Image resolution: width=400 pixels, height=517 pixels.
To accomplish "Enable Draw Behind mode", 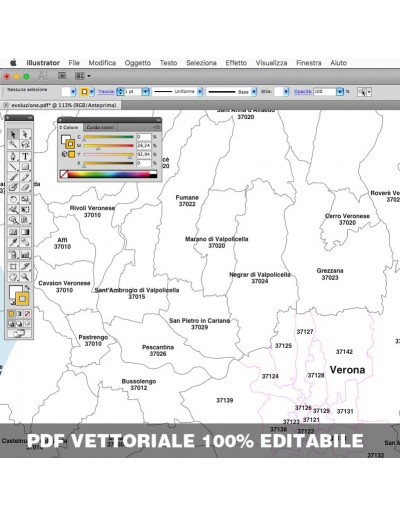I will (19, 323).
